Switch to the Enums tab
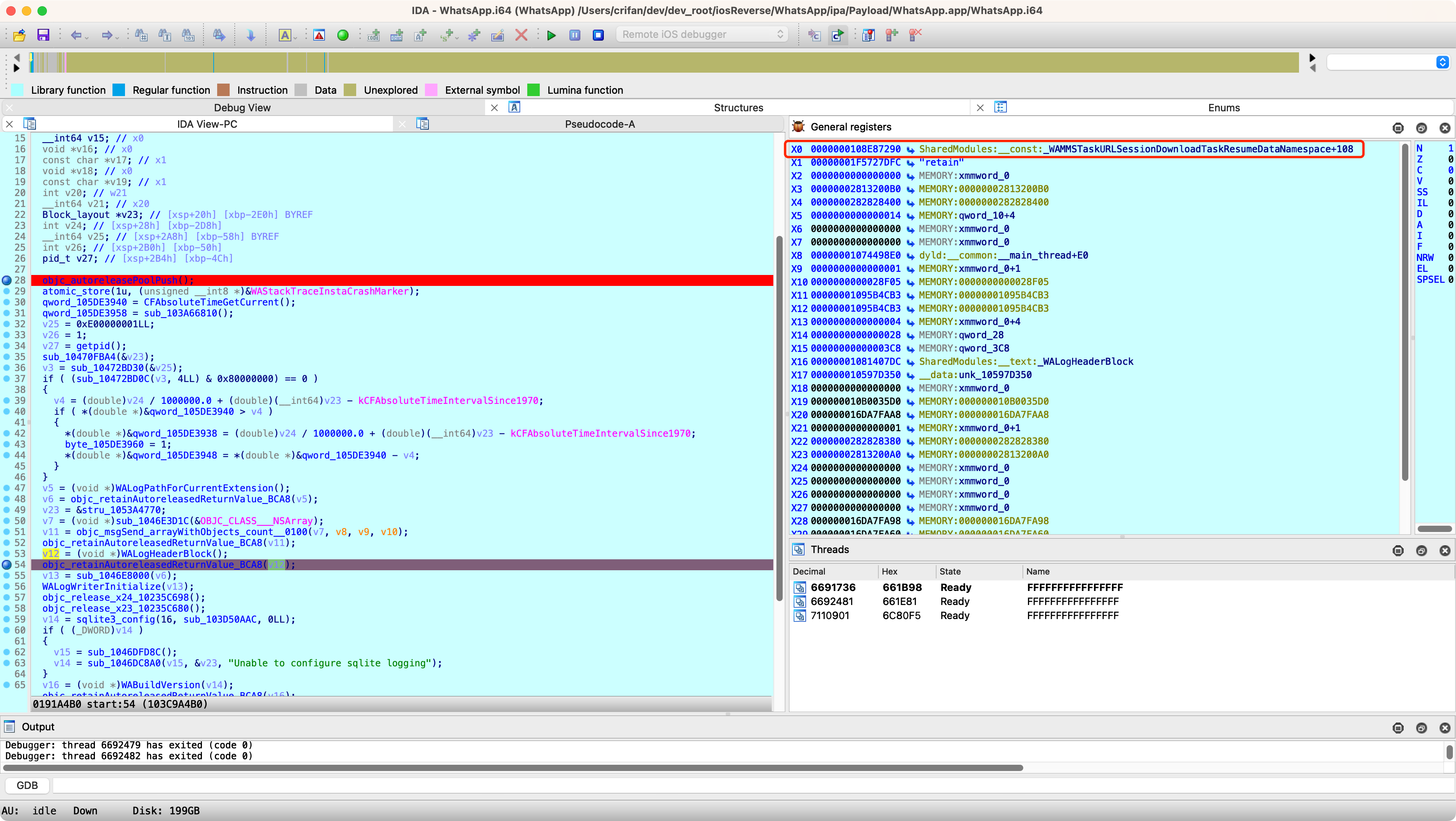The width and height of the screenshot is (1456, 821). click(1224, 107)
